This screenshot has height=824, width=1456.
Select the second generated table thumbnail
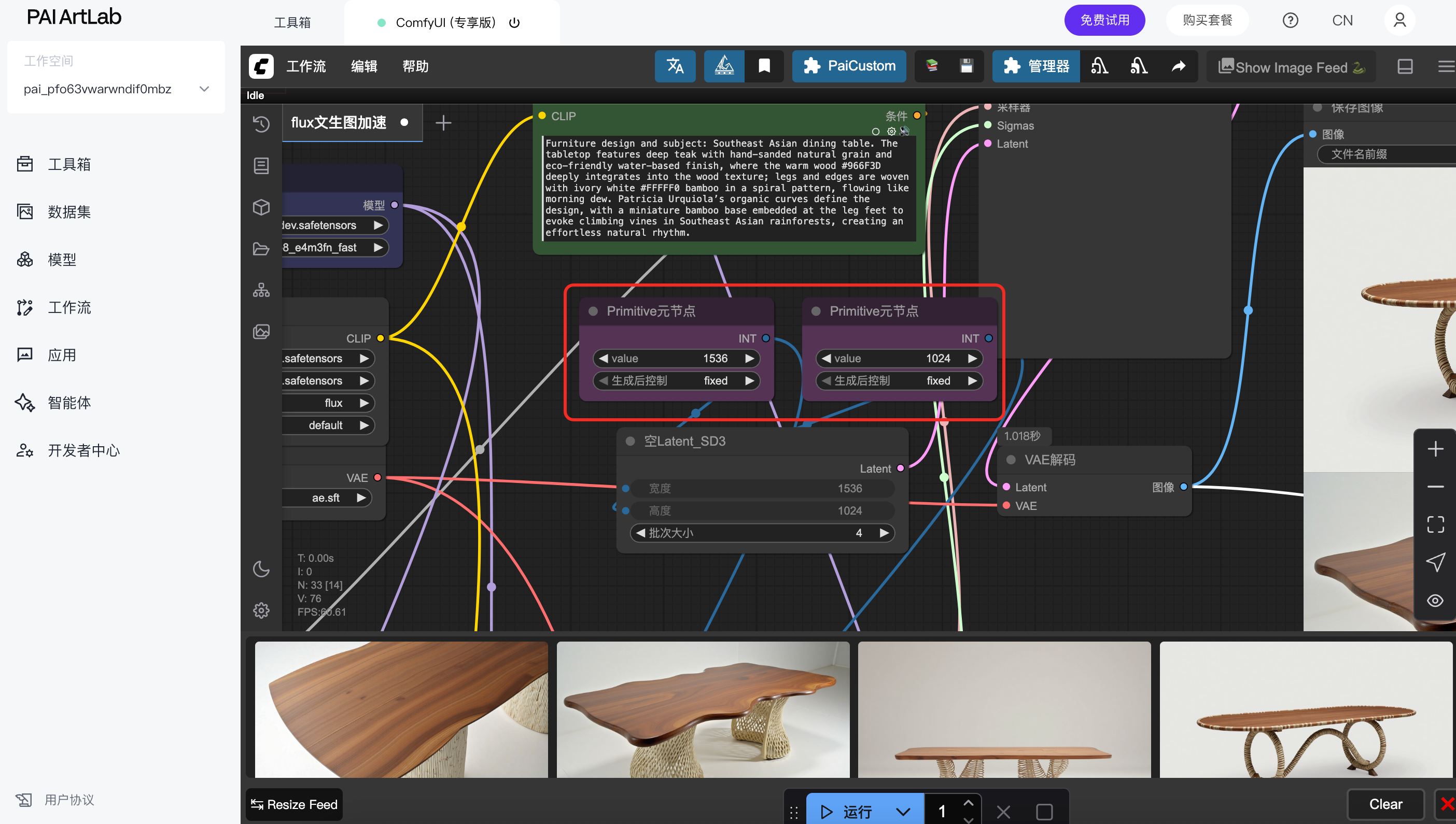point(703,708)
